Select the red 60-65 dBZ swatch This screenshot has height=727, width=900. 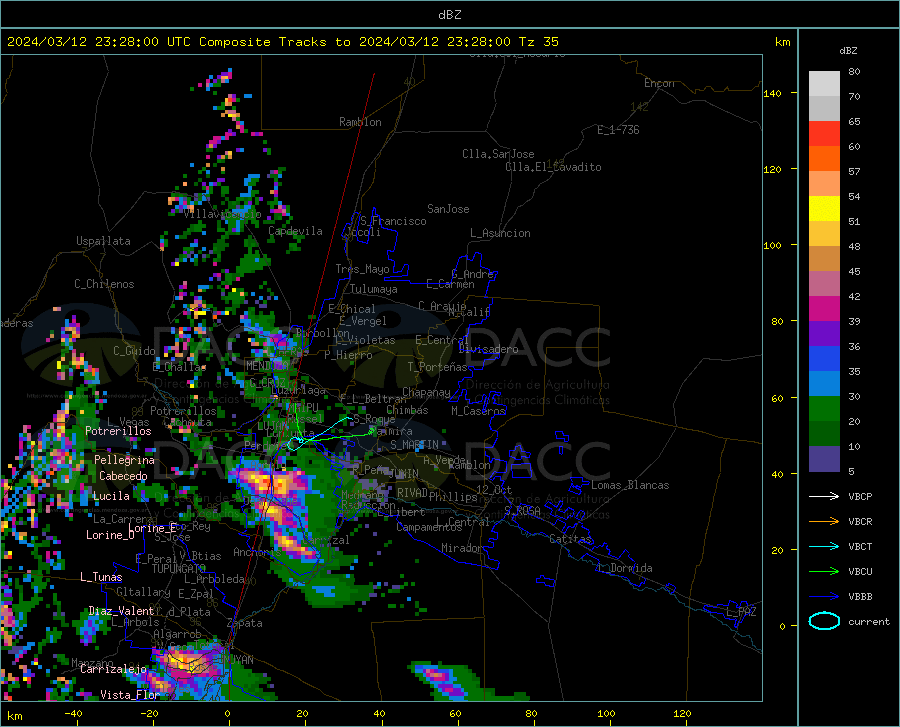(x=824, y=134)
